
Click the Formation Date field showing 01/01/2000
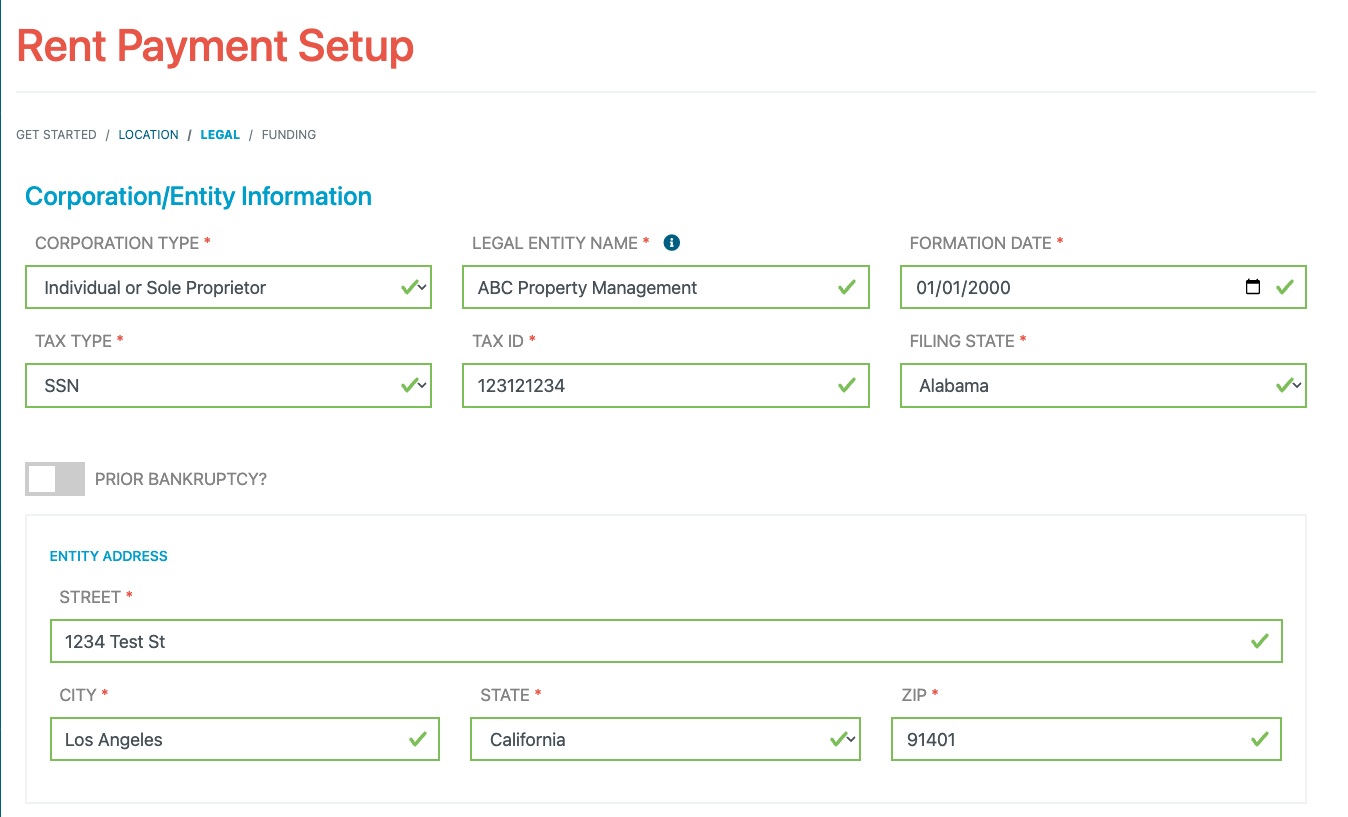pos(1103,287)
